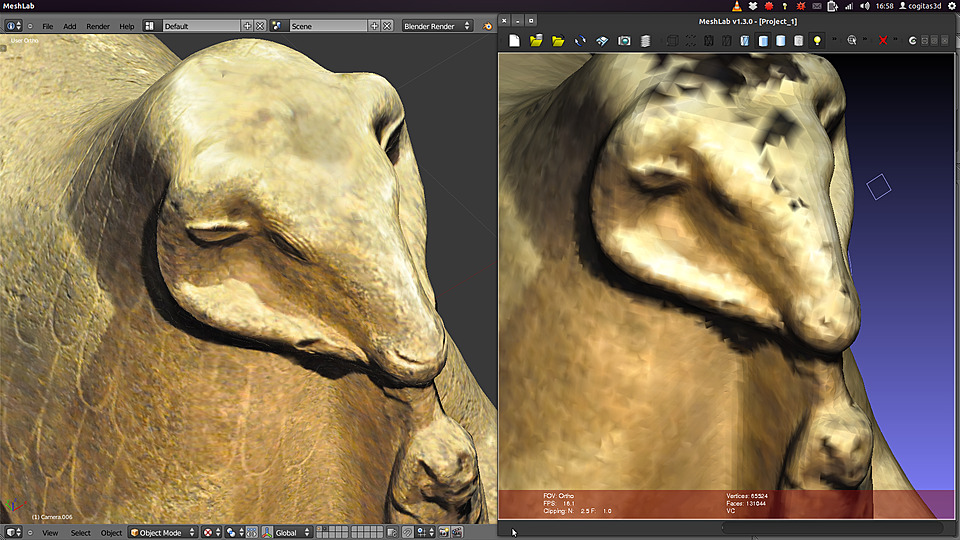
Task: Delete the current Scene
Action: click(387, 26)
